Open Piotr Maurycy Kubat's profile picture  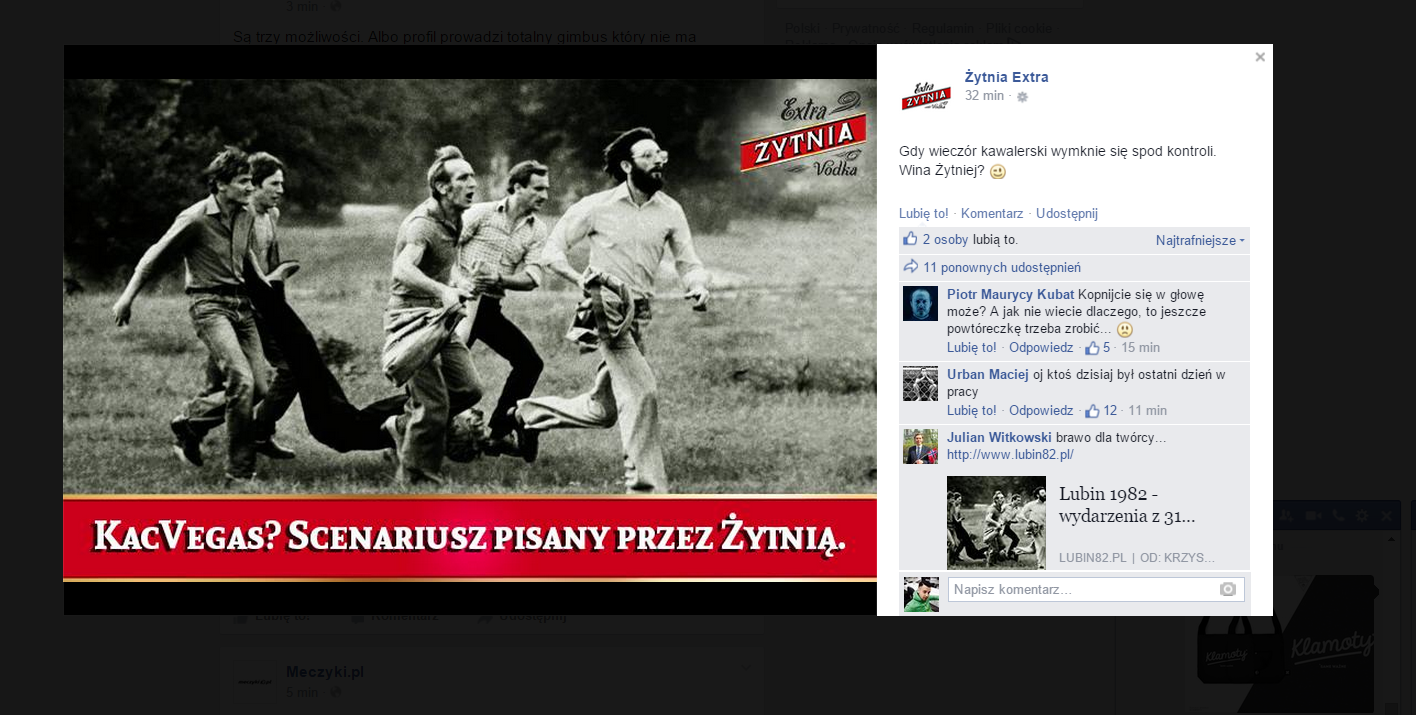pos(920,303)
